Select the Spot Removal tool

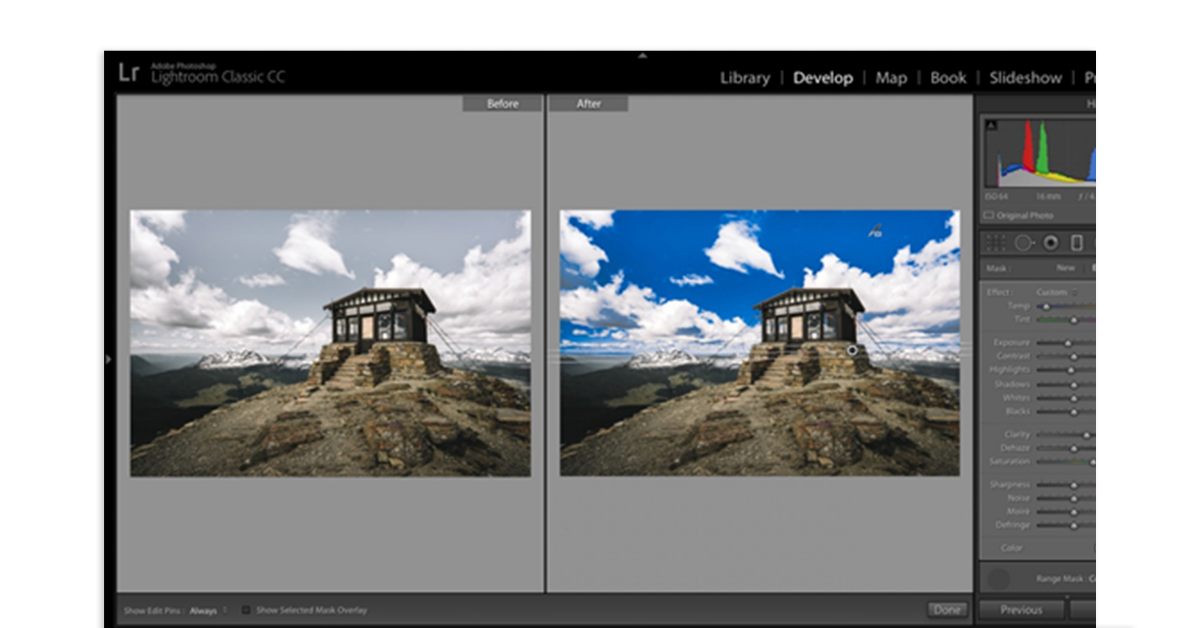click(x=1023, y=242)
